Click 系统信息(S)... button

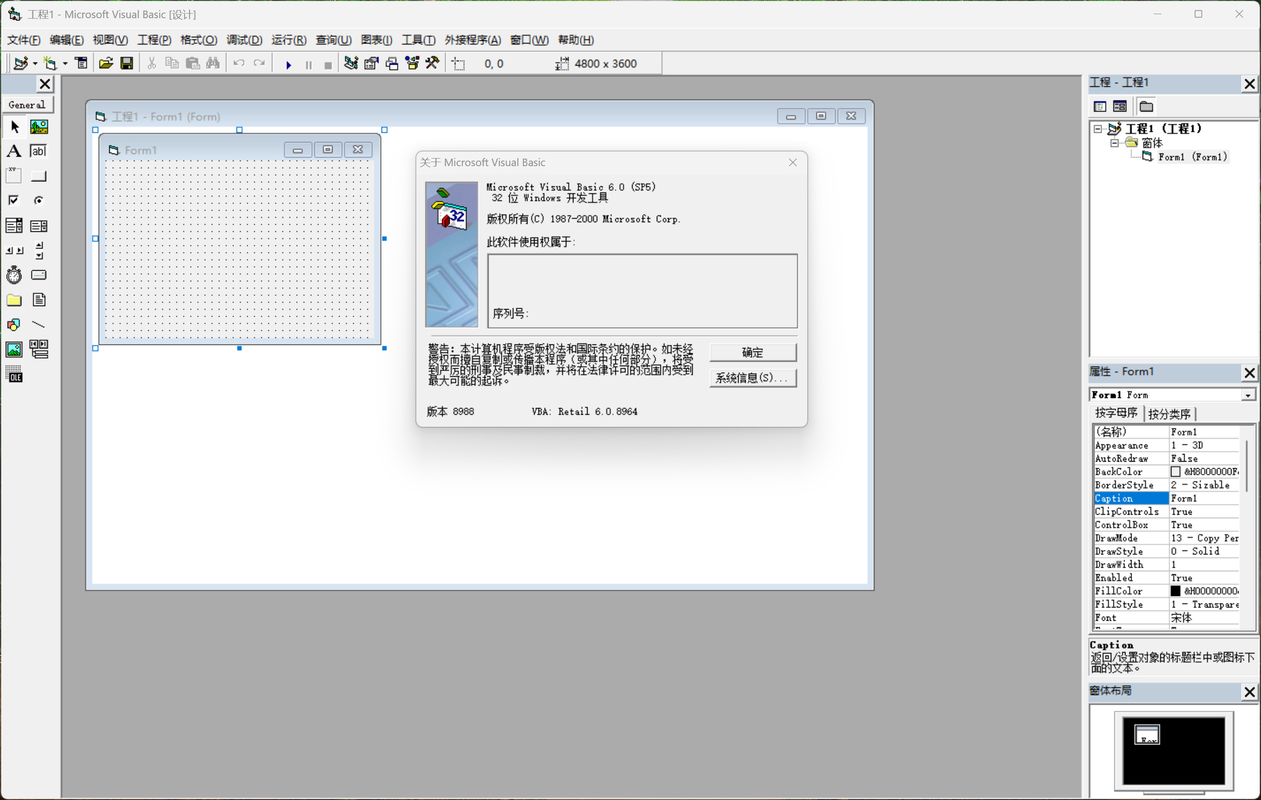coord(753,378)
